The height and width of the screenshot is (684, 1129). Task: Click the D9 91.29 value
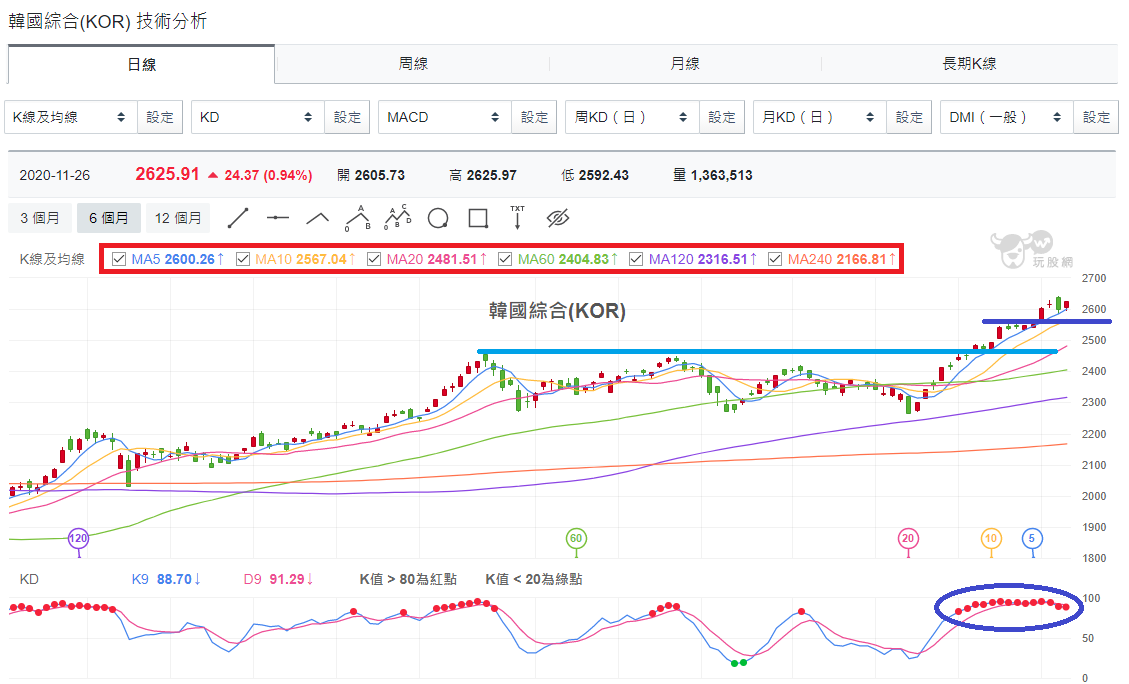(x=279, y=579)
